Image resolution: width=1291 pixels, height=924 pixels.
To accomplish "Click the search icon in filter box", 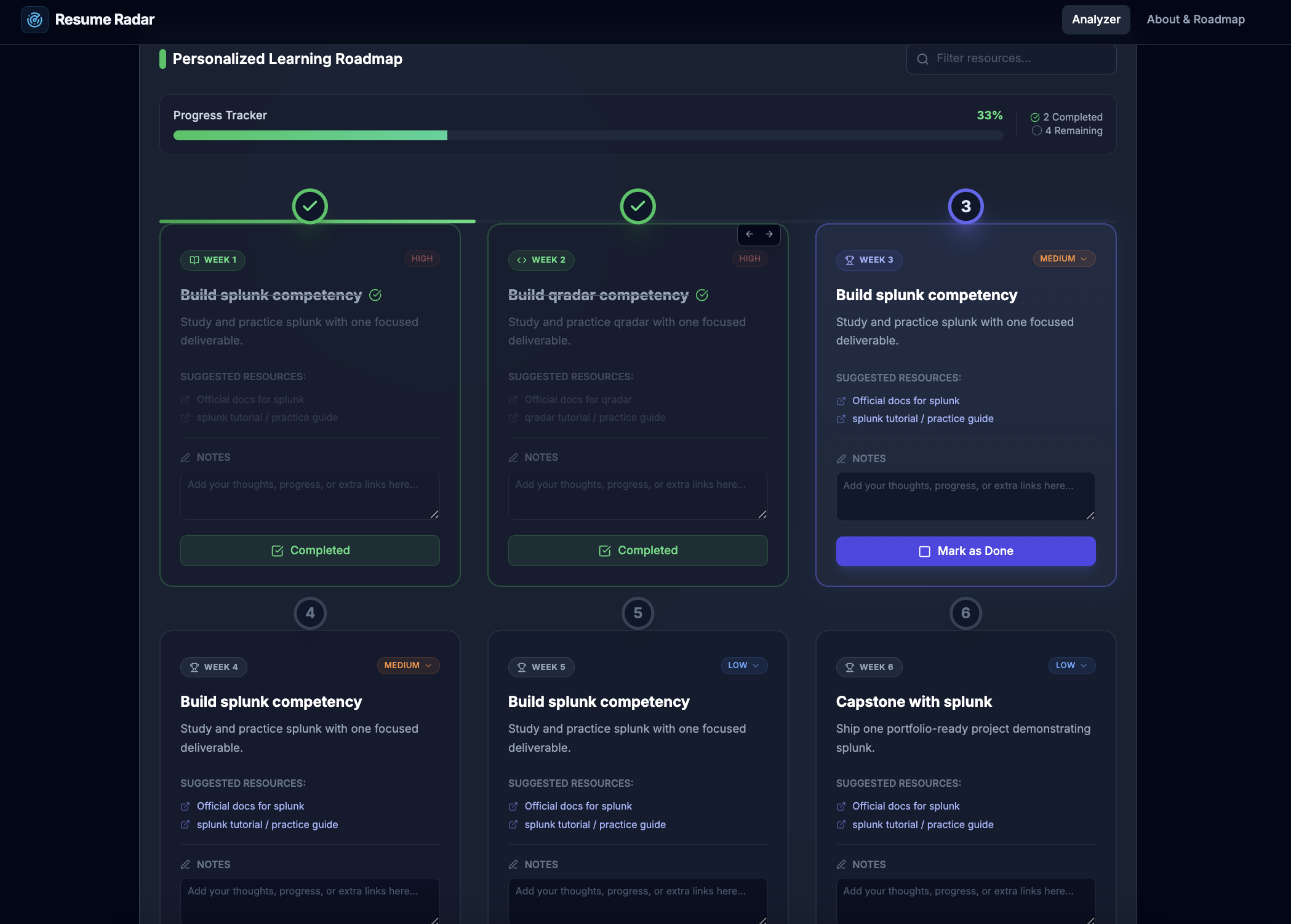I will click(922, 59).
